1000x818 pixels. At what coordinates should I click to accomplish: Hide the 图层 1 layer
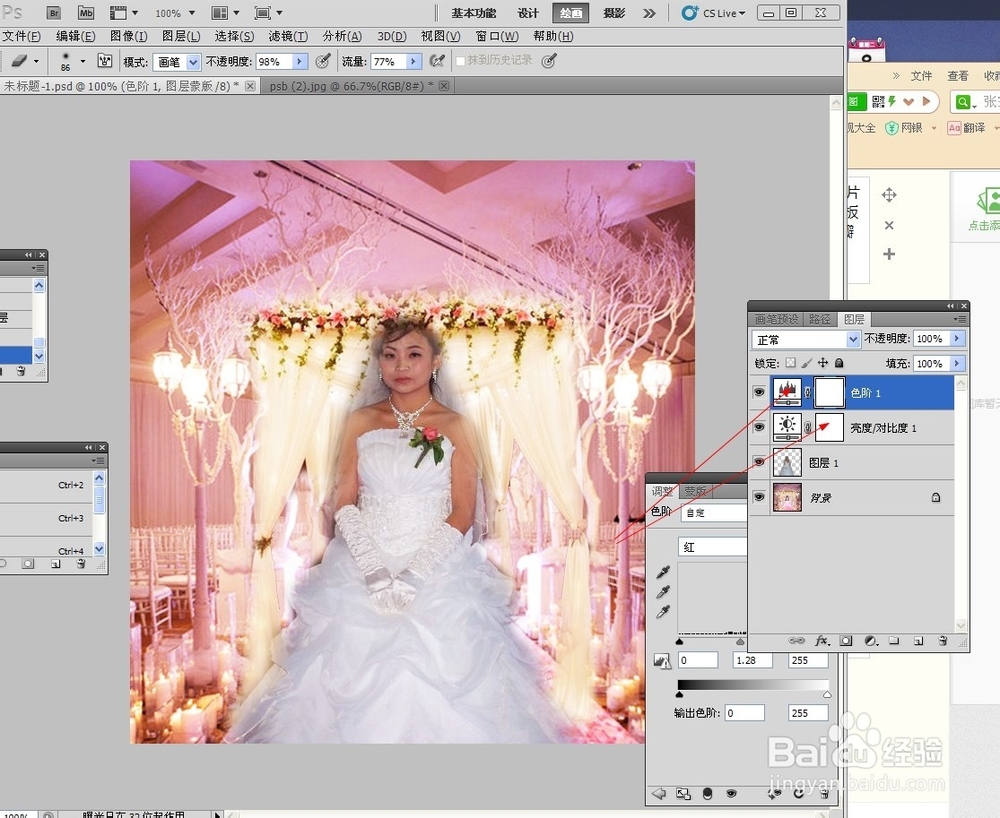(759, 462)
